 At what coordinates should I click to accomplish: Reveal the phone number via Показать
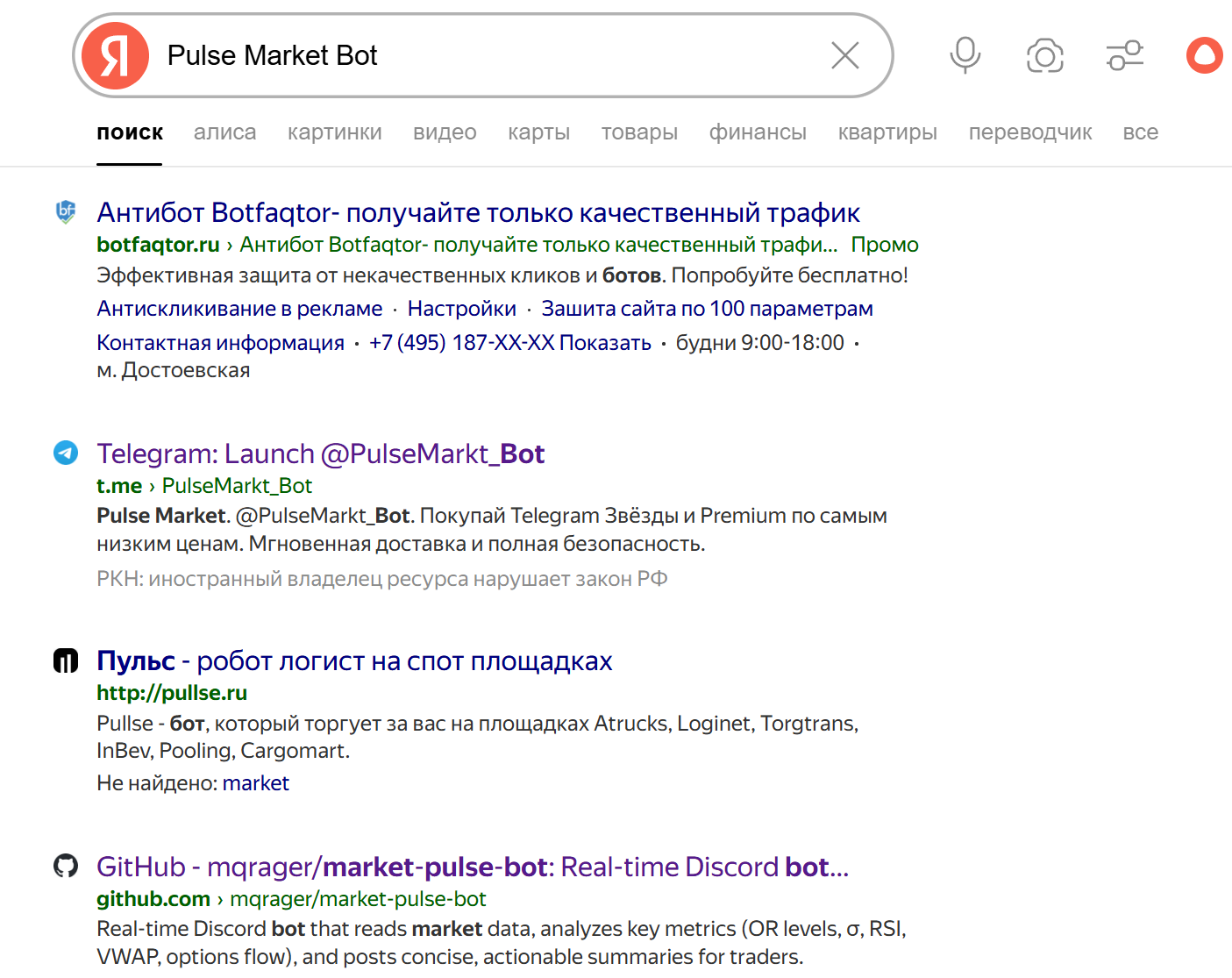[x=606, y=342]
